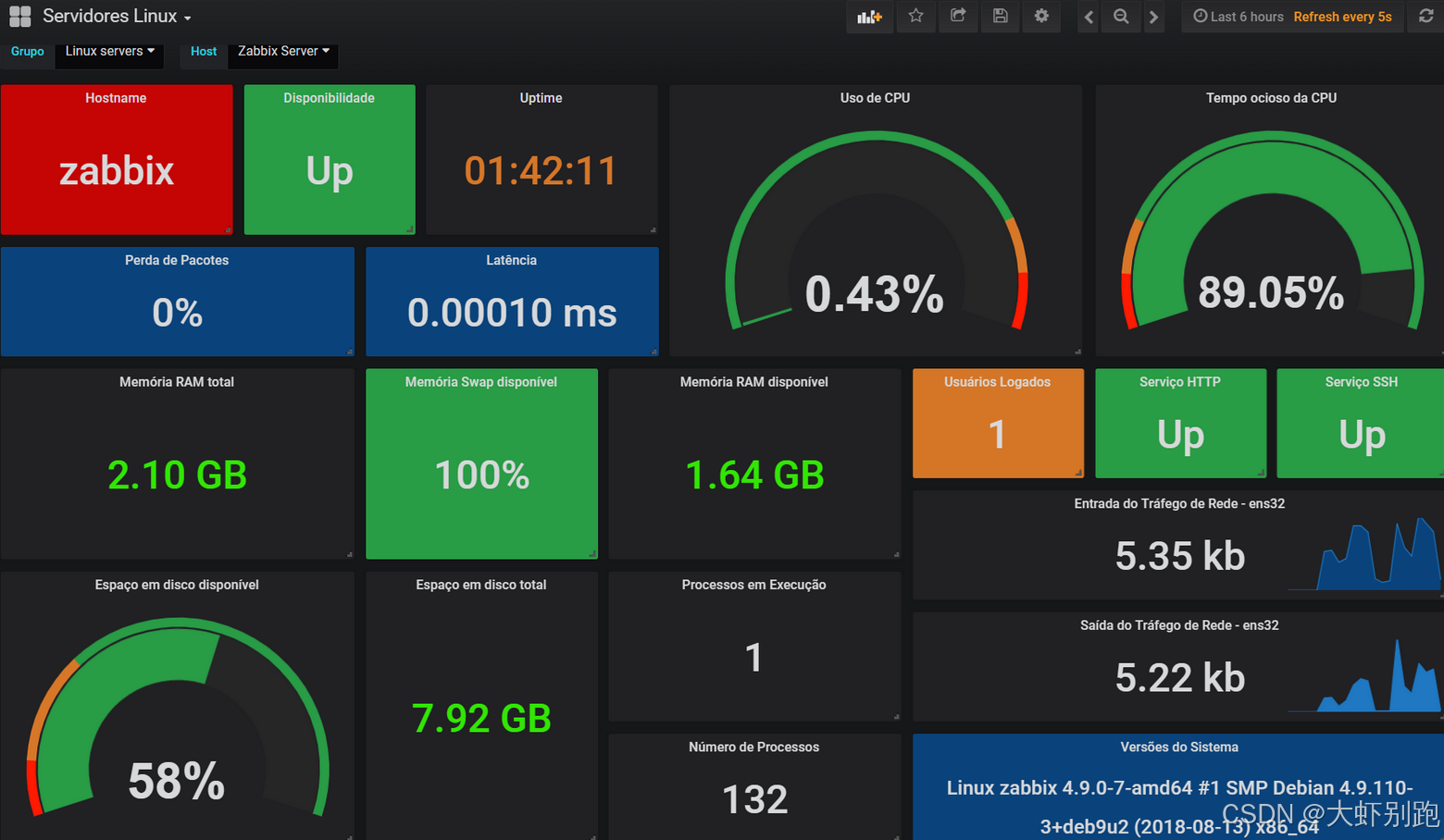Click the 89.05% idle CPU gauge
The image size is (1444, 840).
[1271, 293]
